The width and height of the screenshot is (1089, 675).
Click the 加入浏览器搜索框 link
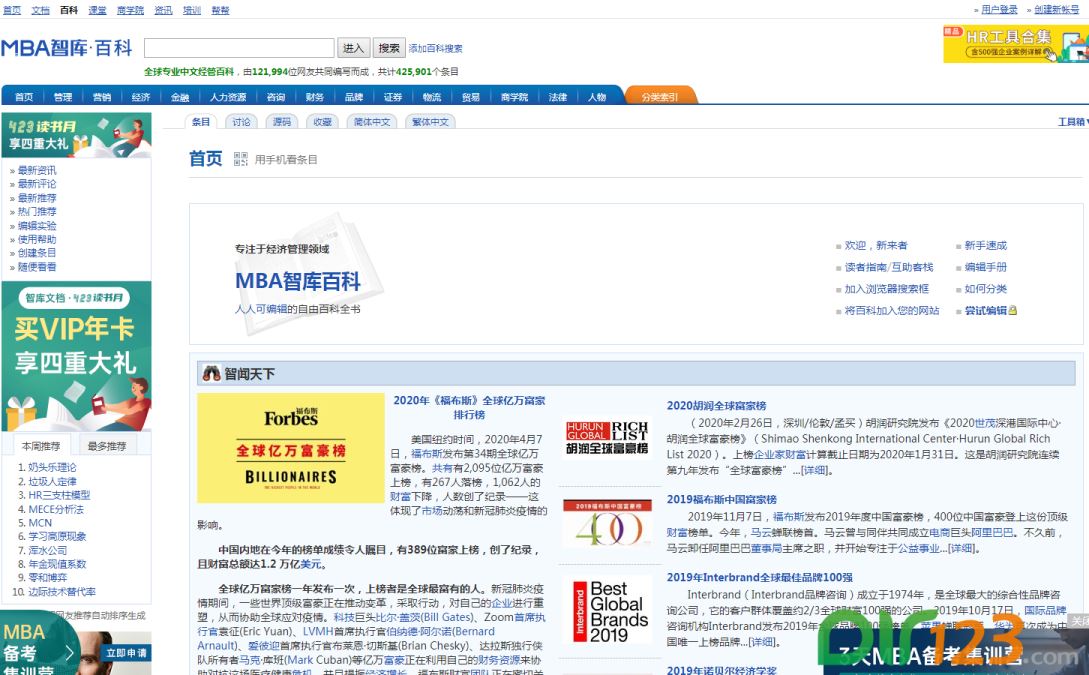tap(886, 289)
